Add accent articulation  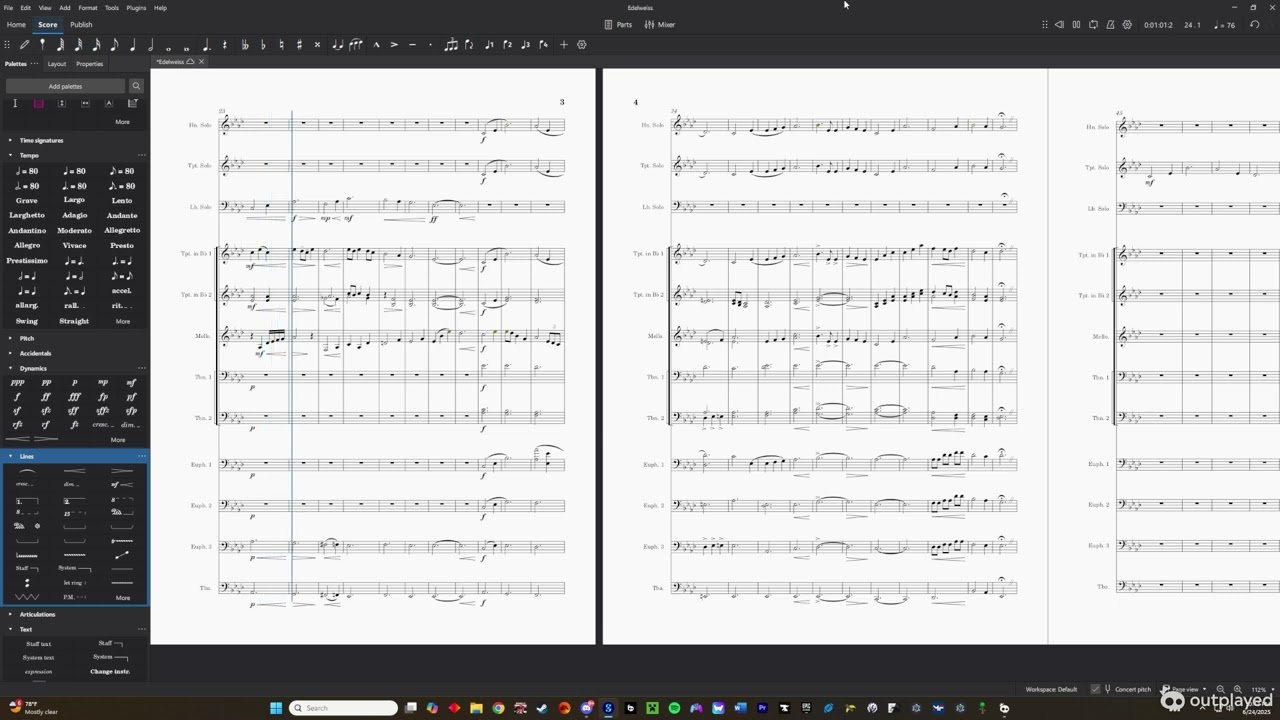394,45
